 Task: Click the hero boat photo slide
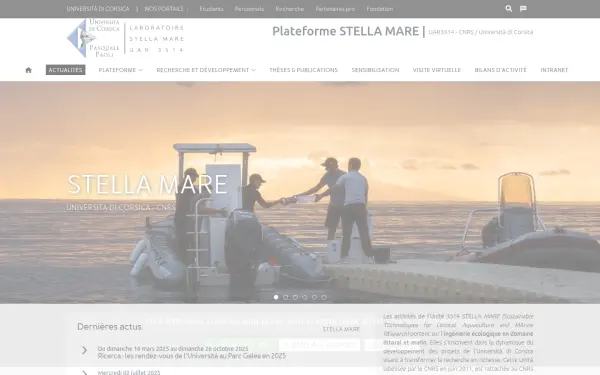[300, 192]
